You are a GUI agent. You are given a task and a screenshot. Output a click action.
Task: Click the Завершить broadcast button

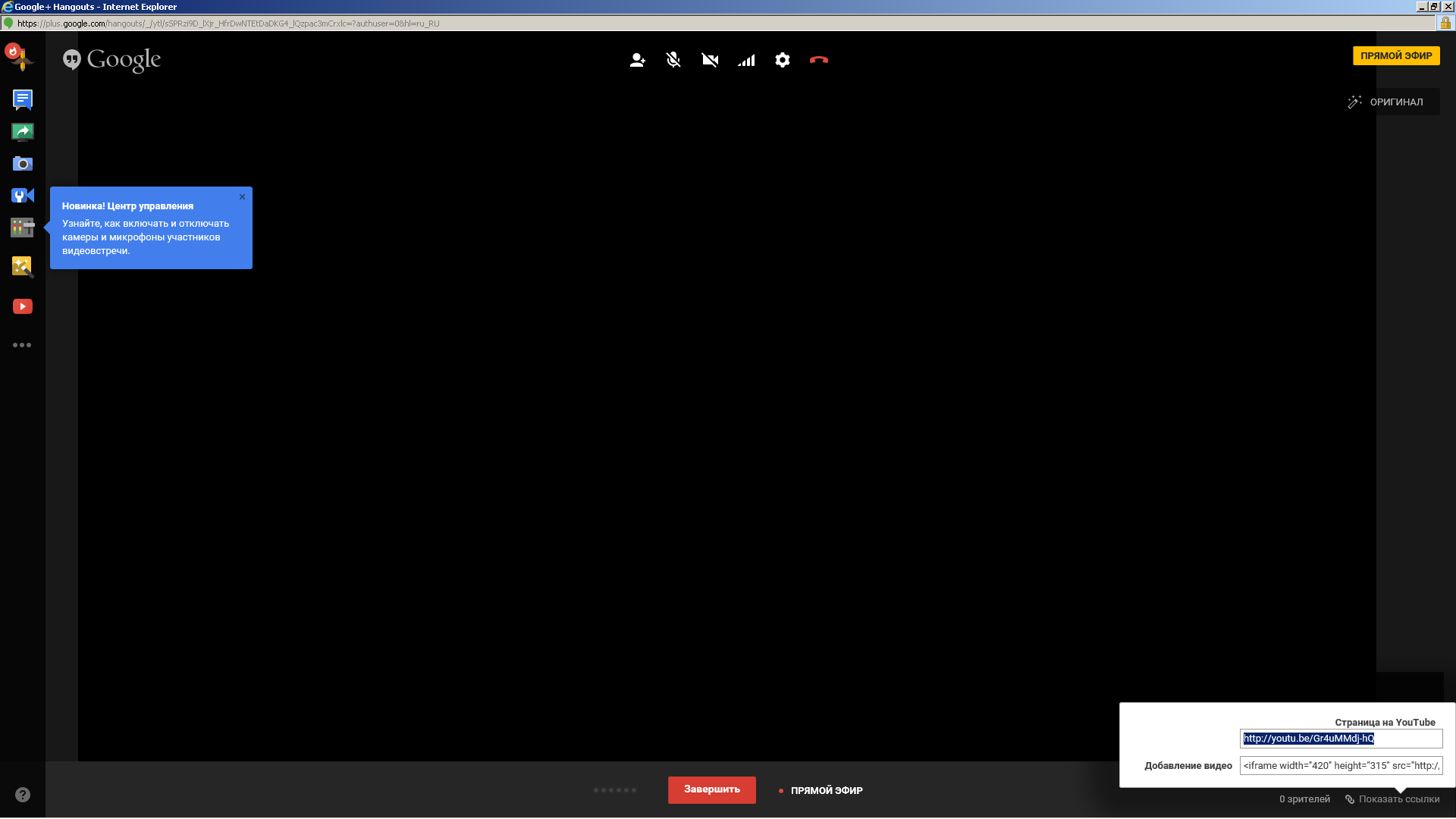click(x=712, y=790)
